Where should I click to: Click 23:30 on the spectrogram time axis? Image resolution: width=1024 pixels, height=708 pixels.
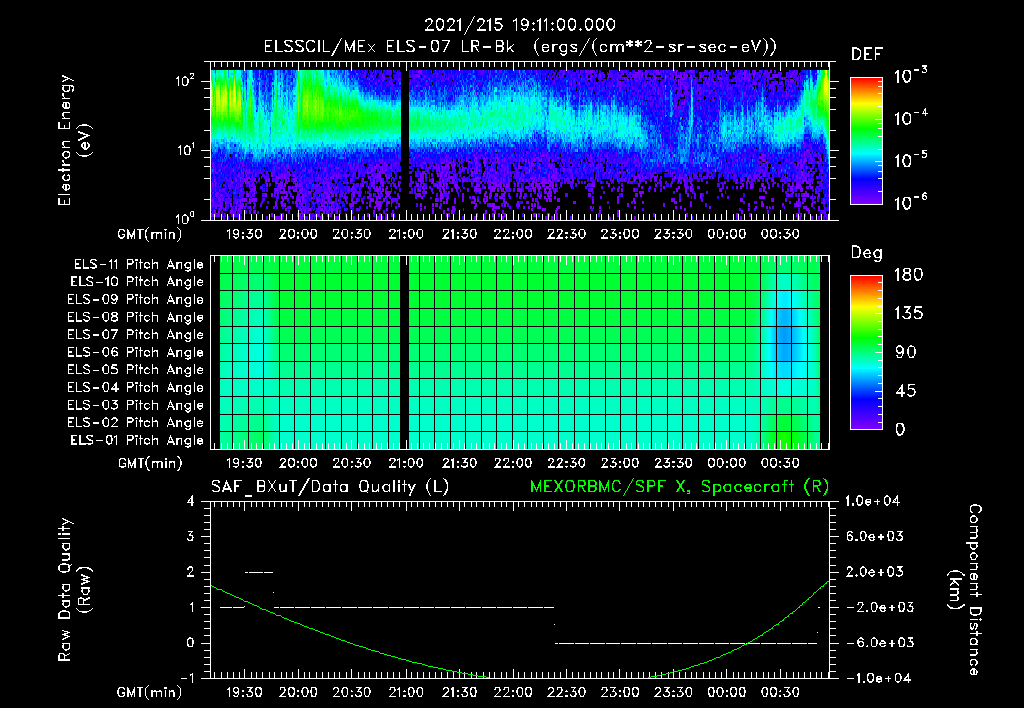(x=673, y=234)
